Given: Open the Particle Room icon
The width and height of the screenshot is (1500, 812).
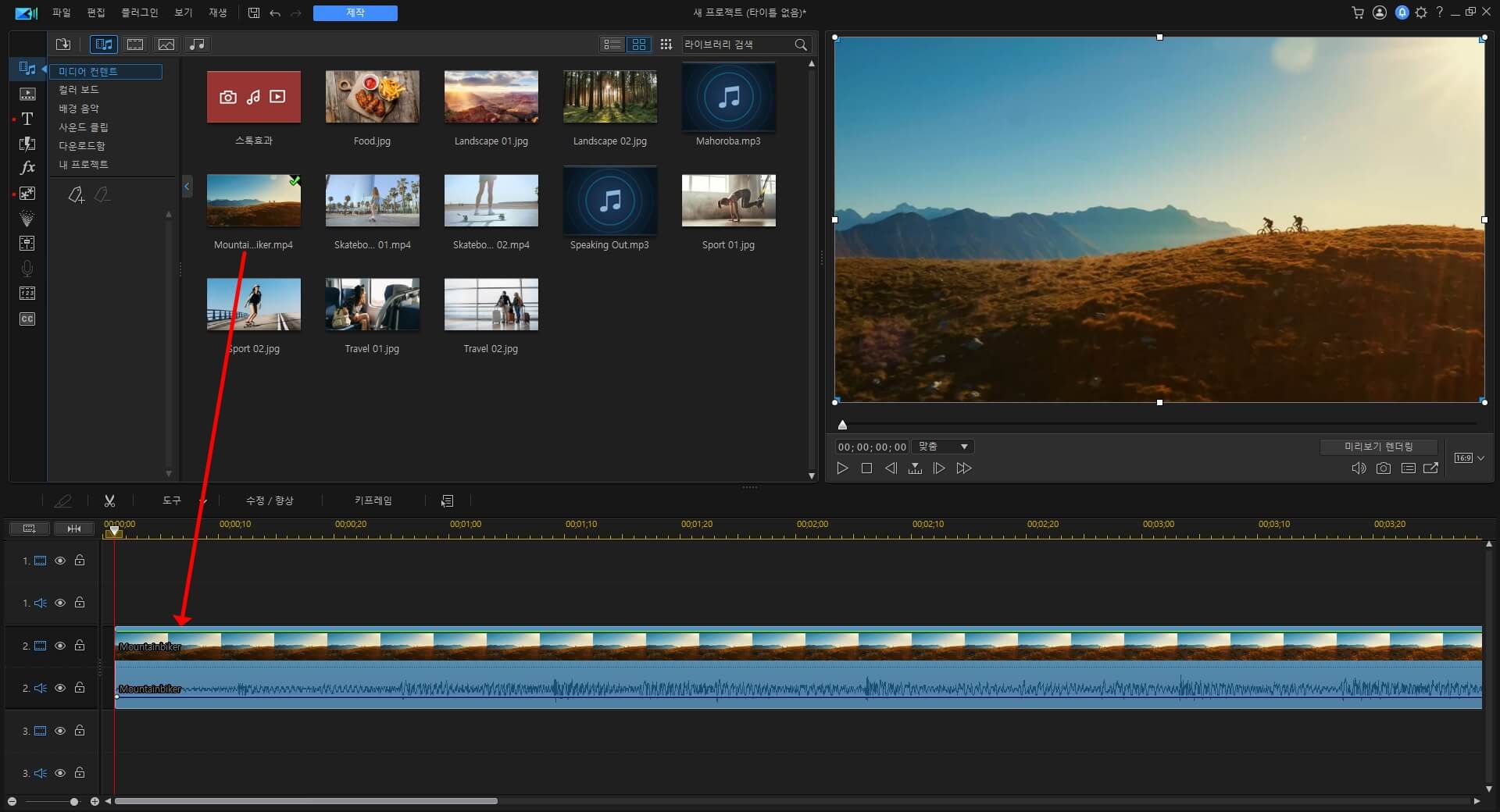Looking at the screenshot, I should pos(27,219).
